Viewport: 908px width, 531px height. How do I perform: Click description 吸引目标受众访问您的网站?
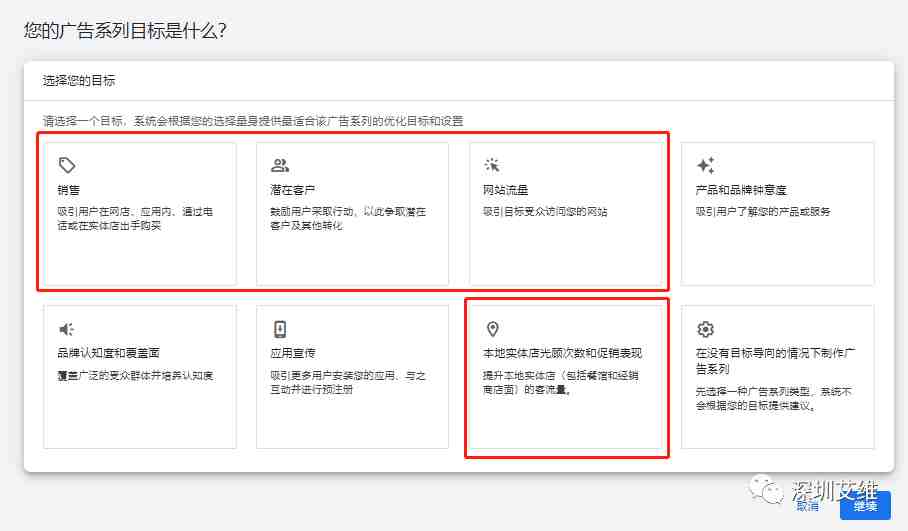coord(545,211)
